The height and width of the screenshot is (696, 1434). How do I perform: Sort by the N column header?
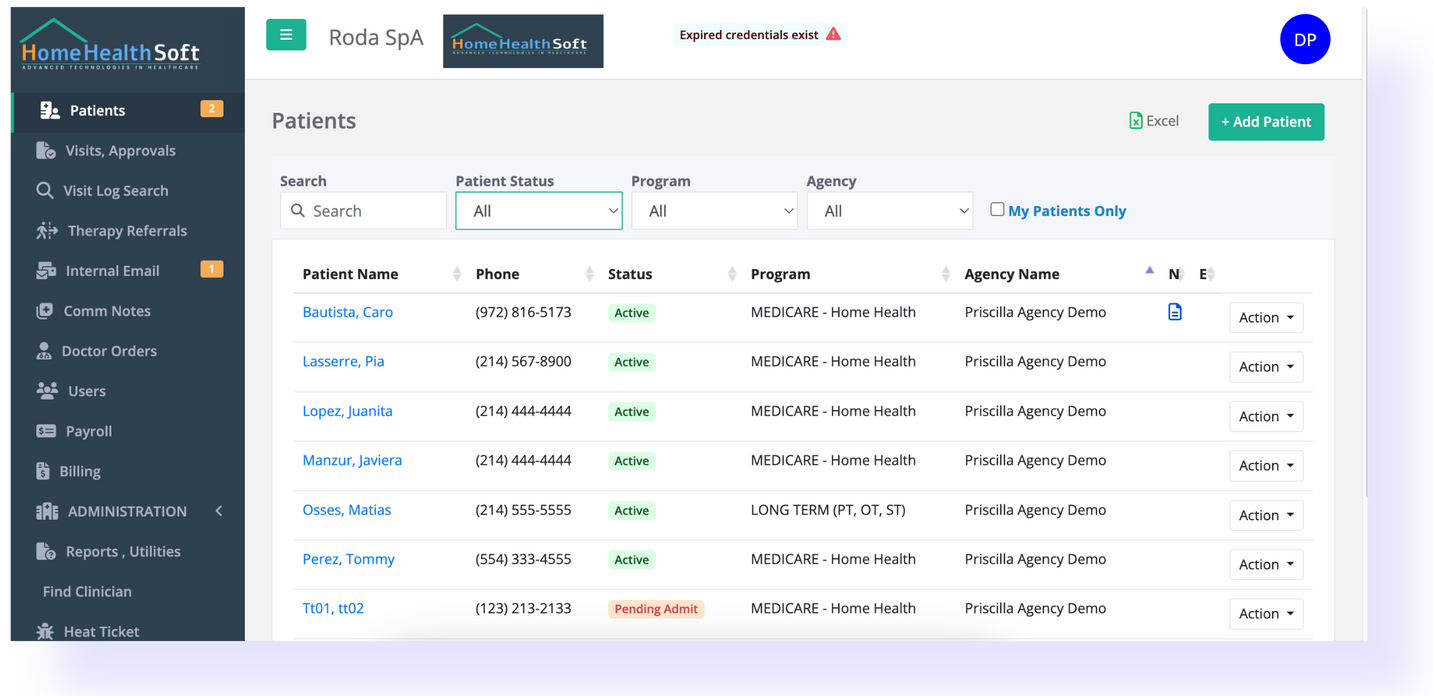point(1176,274)
